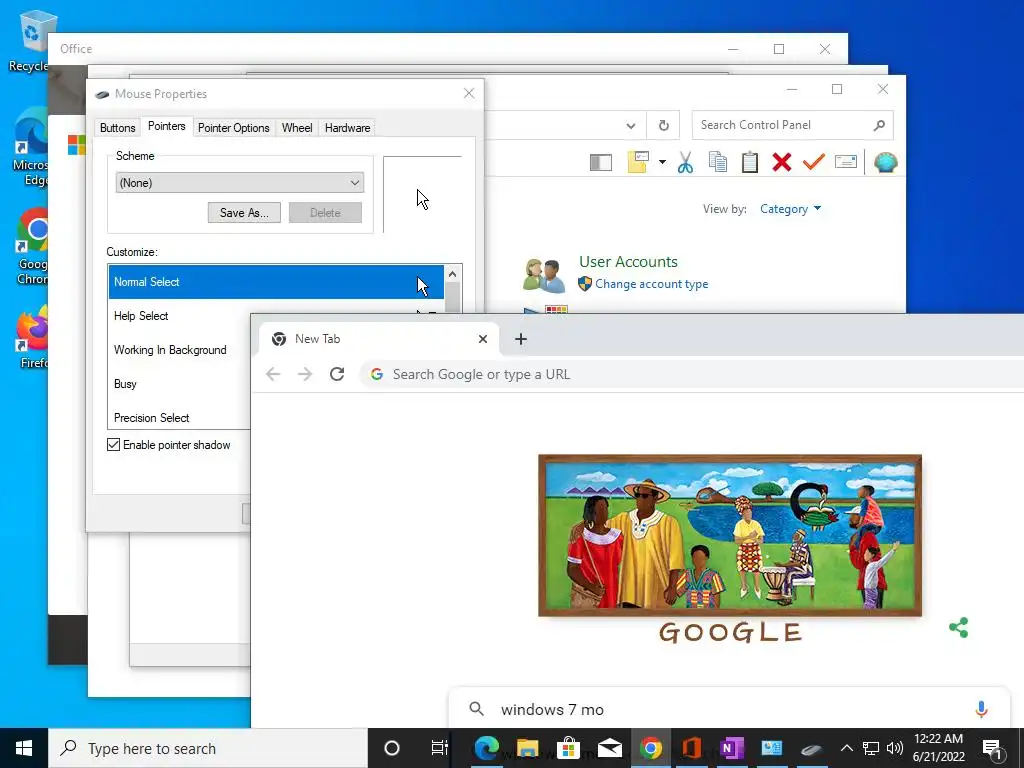Viewport: 1024px width, 768px height.
Task: Open OneNote from taskbar
Action: tap(732, 748)
